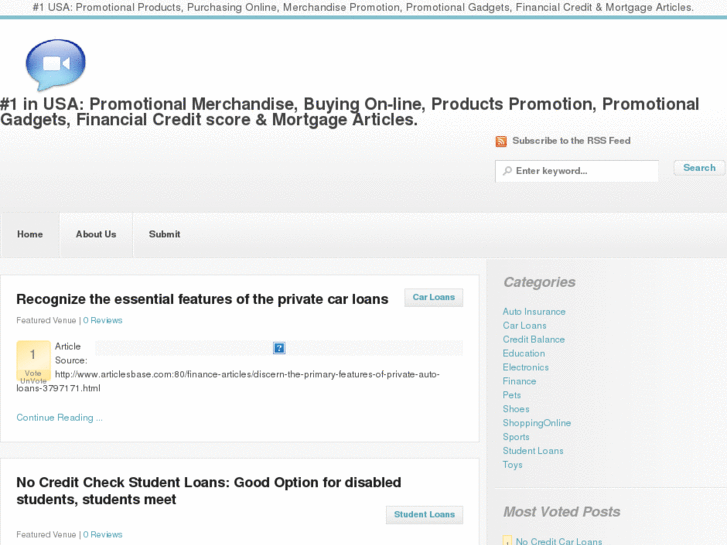The height and width of the screenshot is (545, 727).
Task: Click the orange RSS feed icon
Action: 501,141
